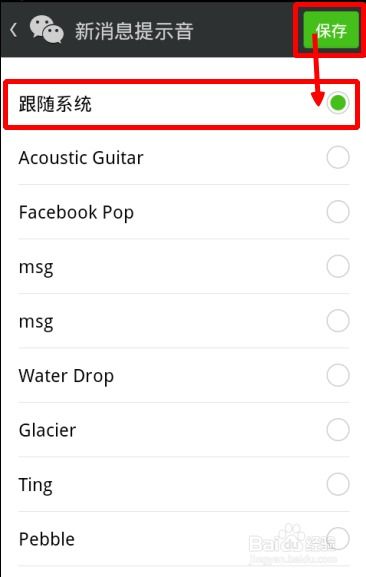The image size is (366, 577).
Task: Tap the Facebook Pop label
Action: [76, 213]
